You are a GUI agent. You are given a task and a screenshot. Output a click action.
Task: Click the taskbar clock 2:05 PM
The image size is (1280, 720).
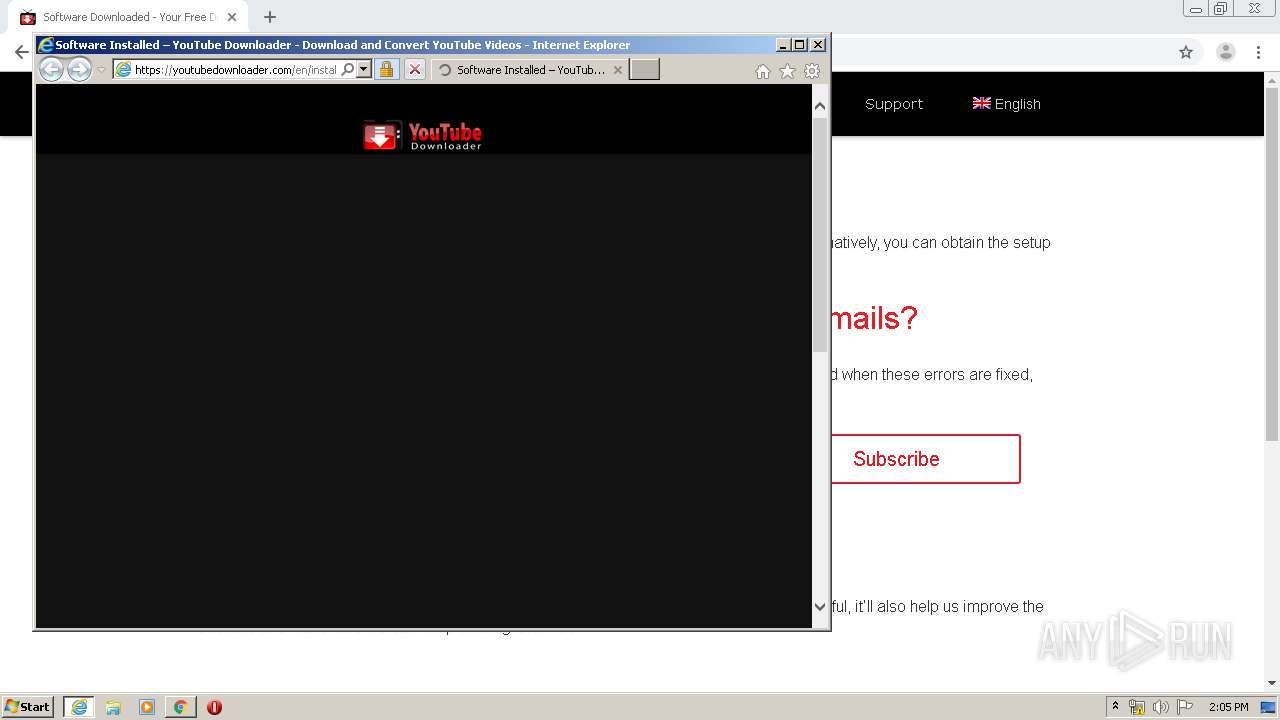[x=1228, y=707]
